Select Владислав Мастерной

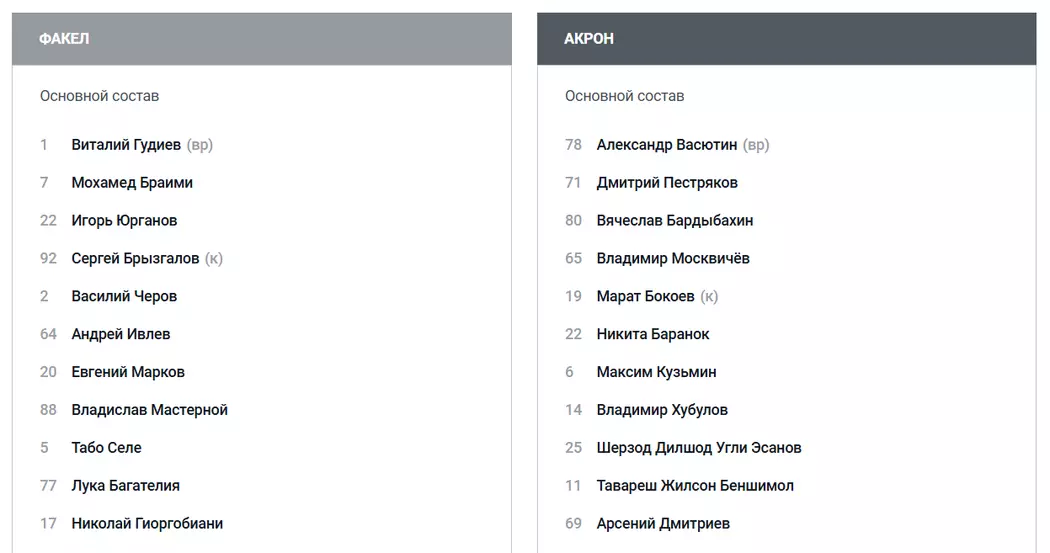pyautogui.click(x=150, y=411)
